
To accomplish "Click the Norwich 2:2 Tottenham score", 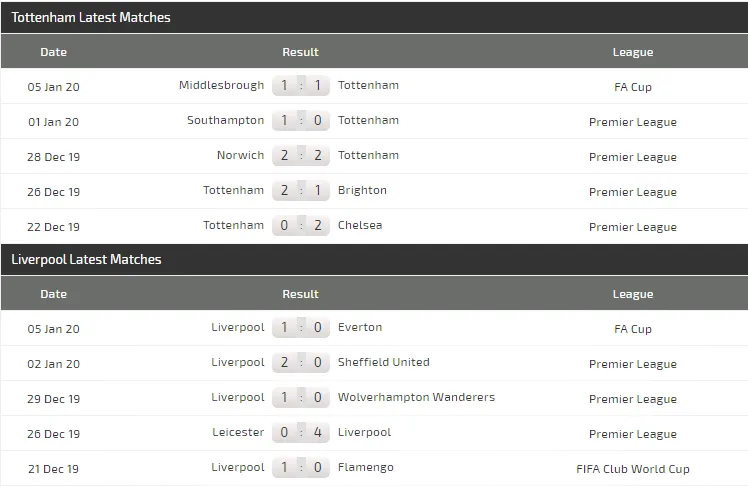I will coord(301,156).
